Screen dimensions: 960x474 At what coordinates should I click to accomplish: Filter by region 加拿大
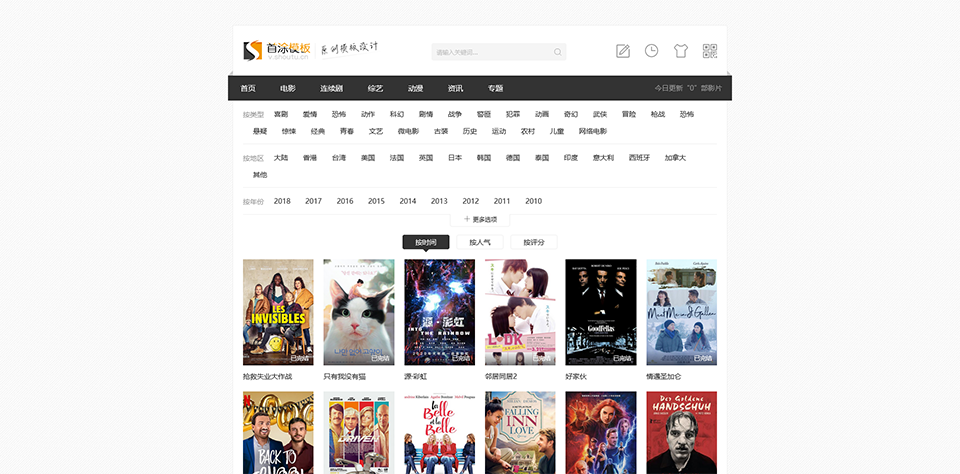click(676, 158)
